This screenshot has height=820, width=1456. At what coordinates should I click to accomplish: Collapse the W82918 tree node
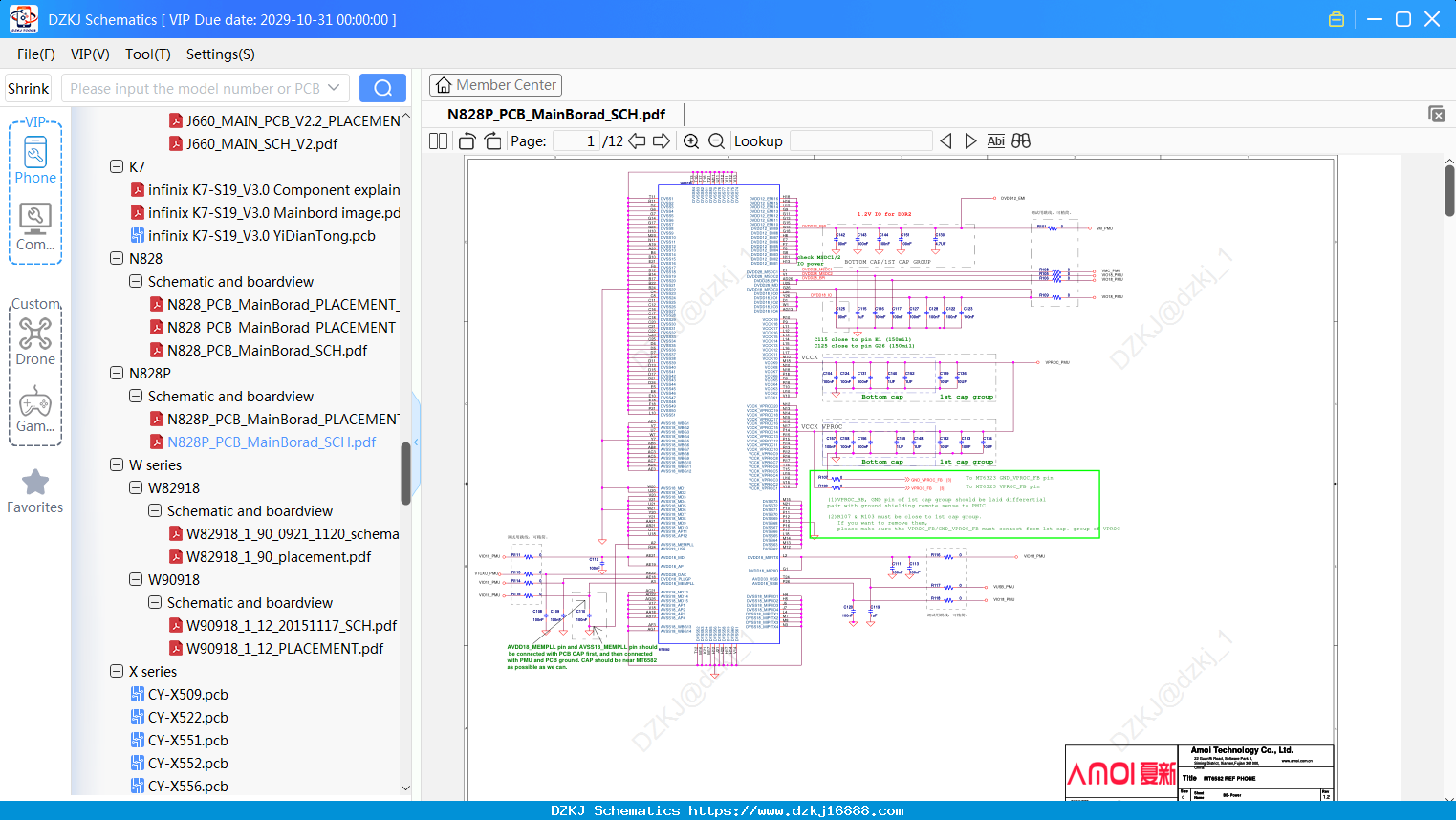tap(136, 487)
